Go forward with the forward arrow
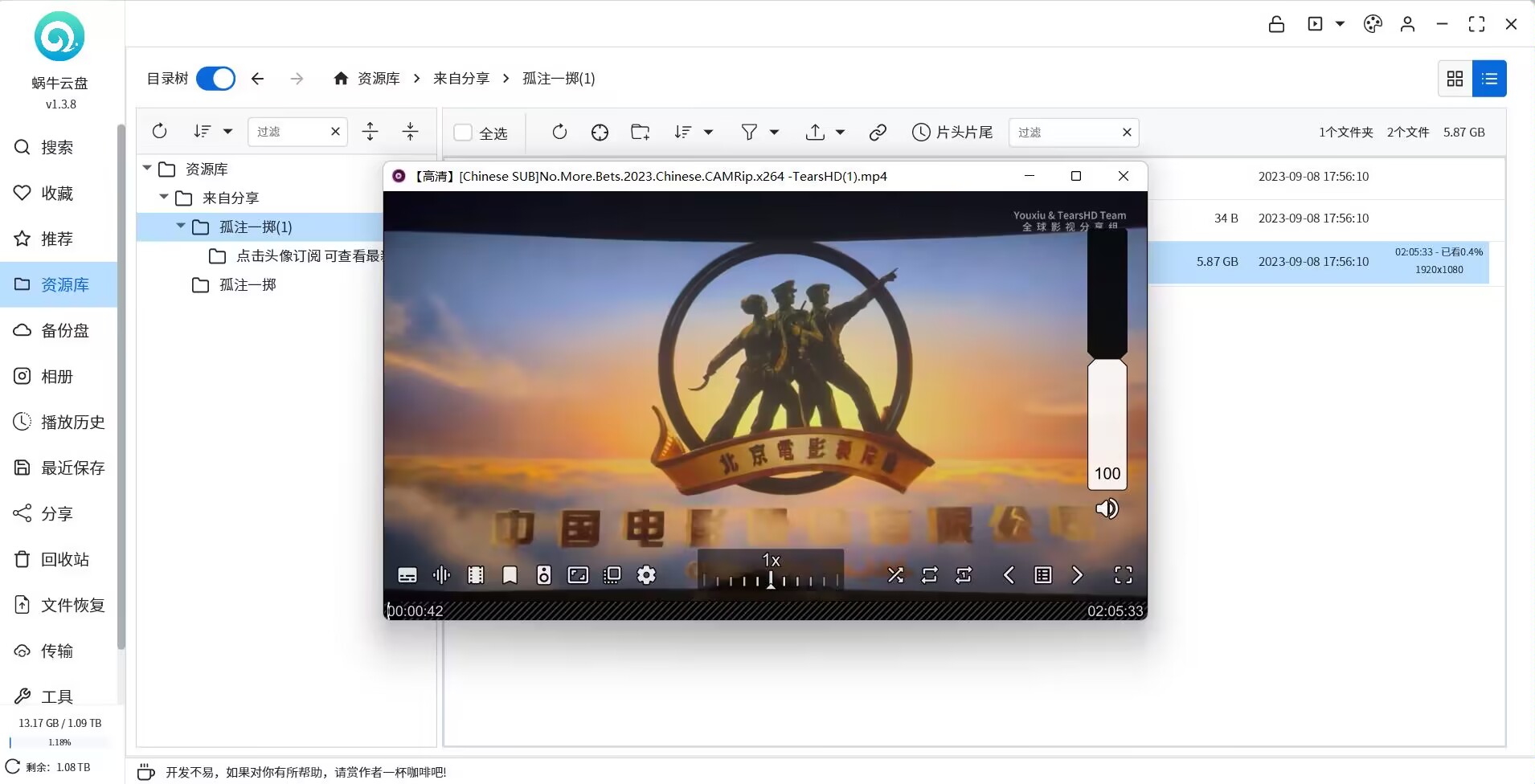1535x784 pixels. [297, 79]
